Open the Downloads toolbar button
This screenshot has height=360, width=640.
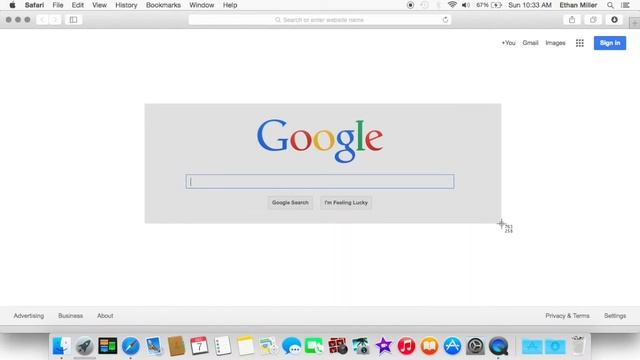tap(614, 20)
